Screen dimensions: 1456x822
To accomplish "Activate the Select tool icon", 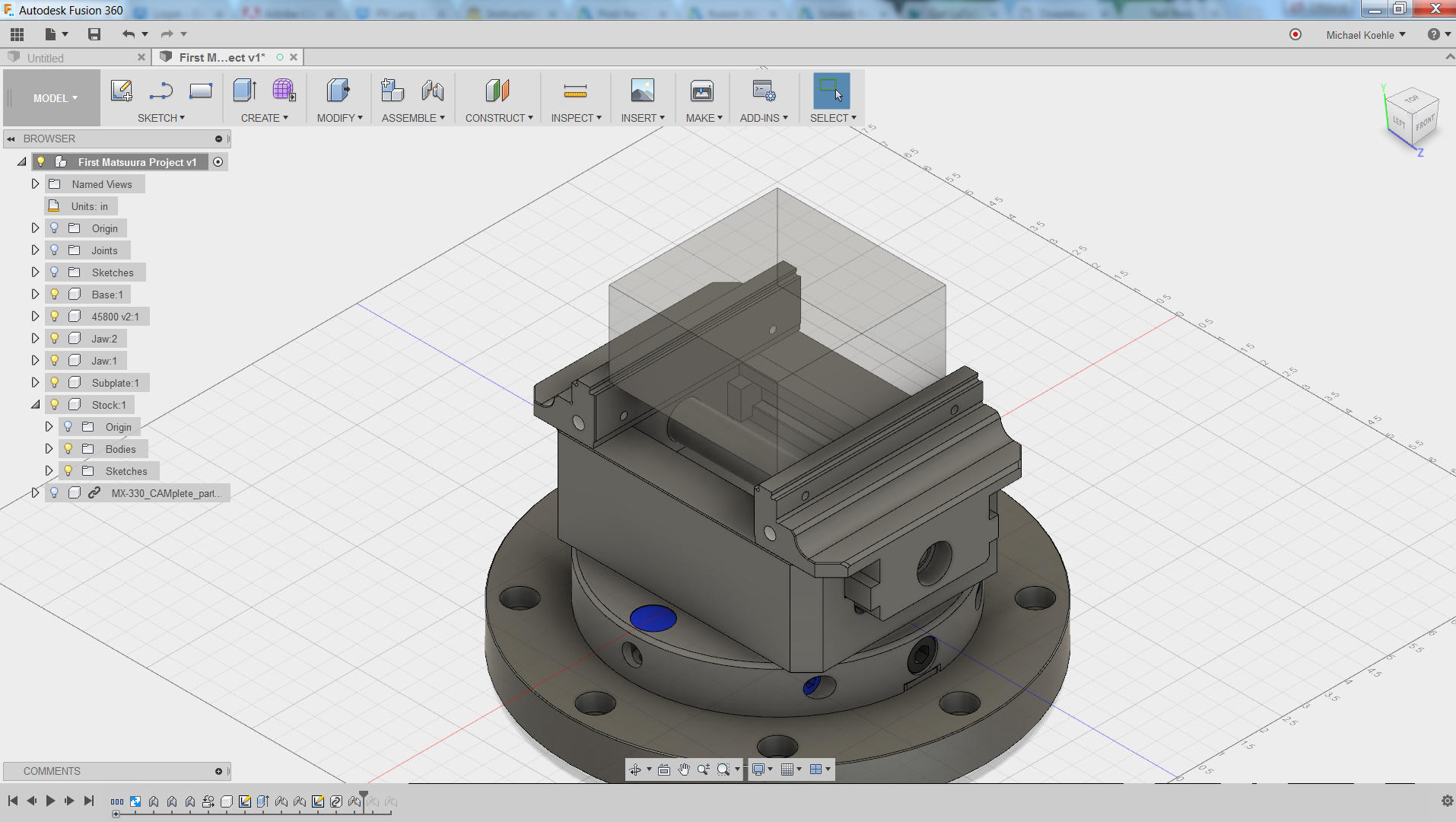I will 831,91.
